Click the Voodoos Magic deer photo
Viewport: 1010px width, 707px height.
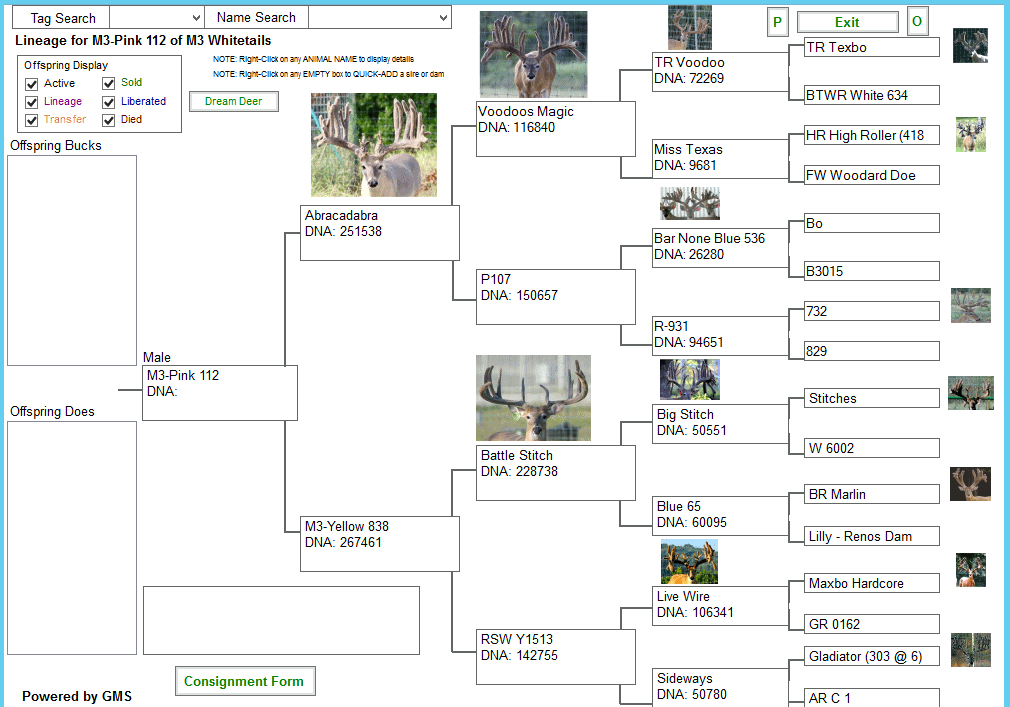pos(533,55)
